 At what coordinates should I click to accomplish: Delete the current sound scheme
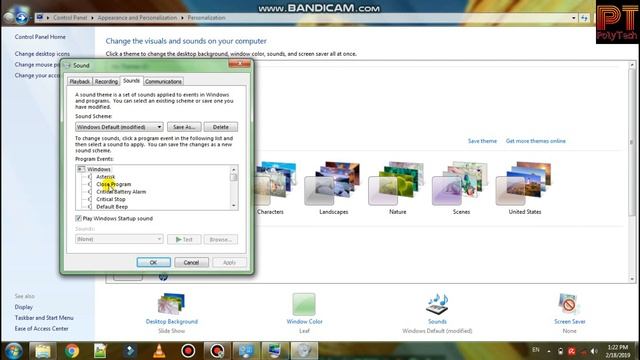pyautogui.click(x=220, y=127)
